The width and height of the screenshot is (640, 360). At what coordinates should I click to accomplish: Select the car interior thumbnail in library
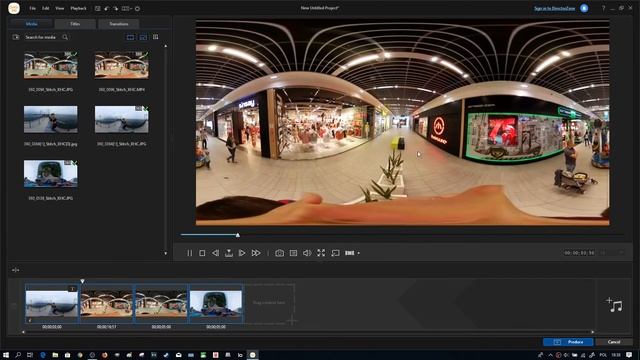[51, 173]
